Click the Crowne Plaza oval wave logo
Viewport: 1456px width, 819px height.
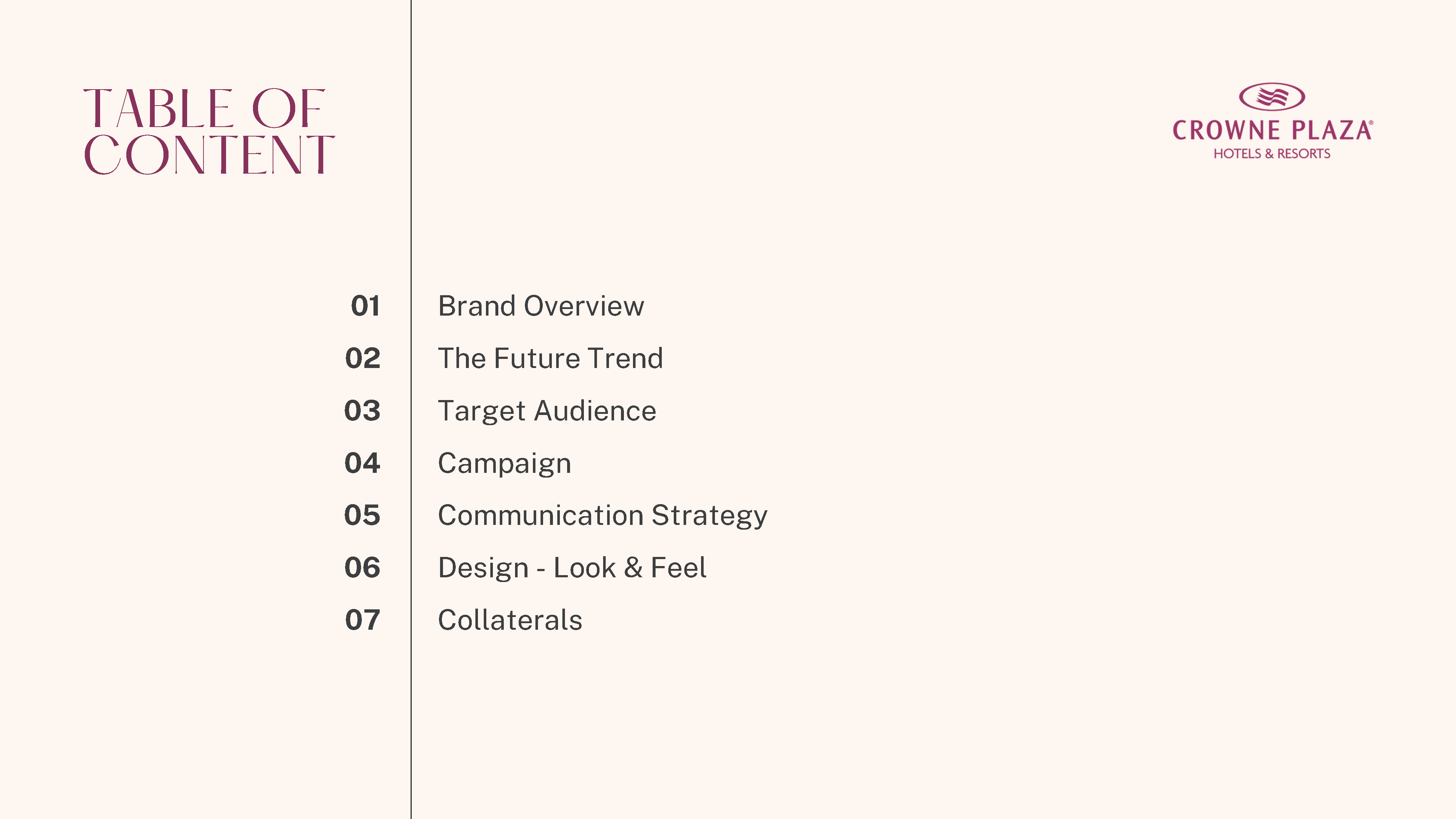click(1272, 97)
